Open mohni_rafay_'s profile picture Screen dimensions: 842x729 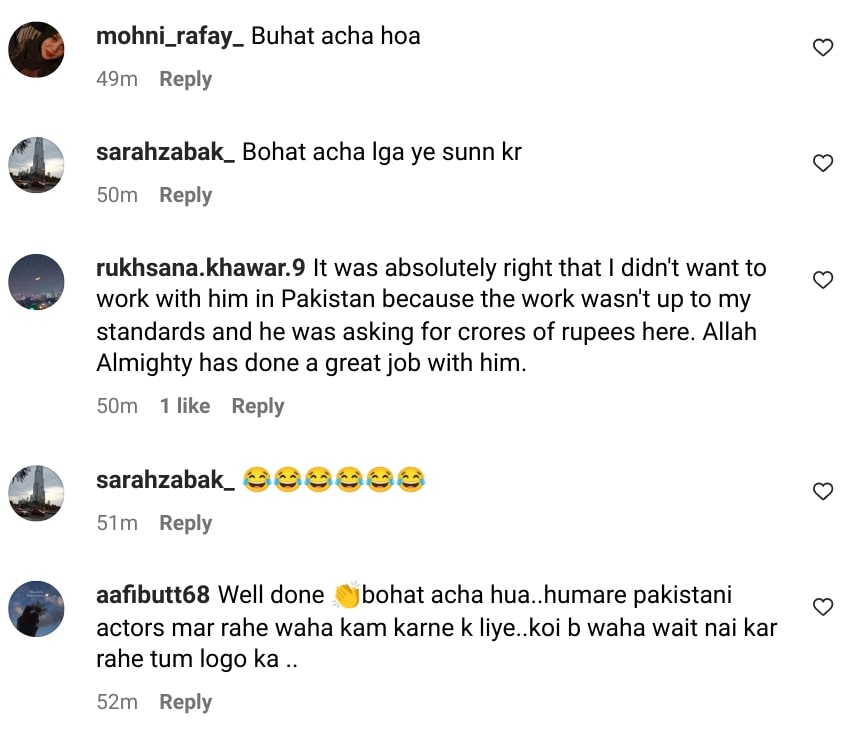tap(36, 49)
